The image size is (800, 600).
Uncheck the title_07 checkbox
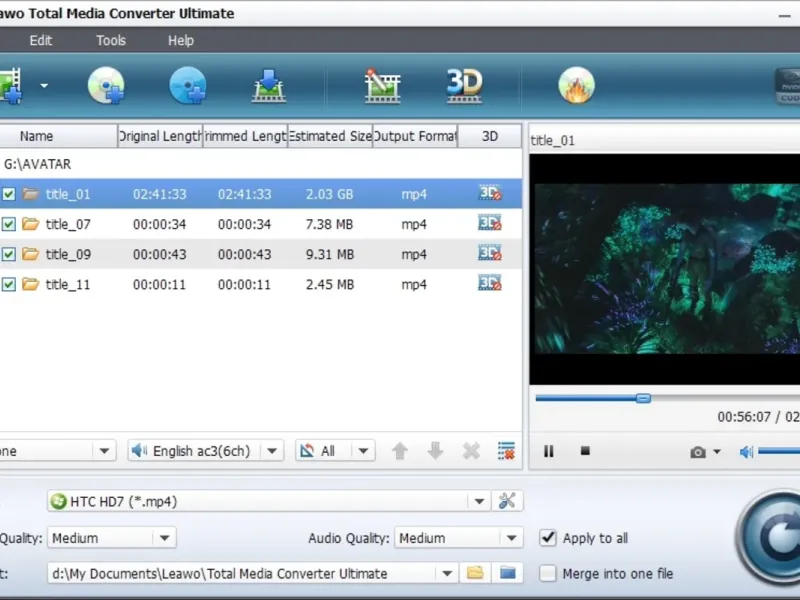click(x=9, y=224)
